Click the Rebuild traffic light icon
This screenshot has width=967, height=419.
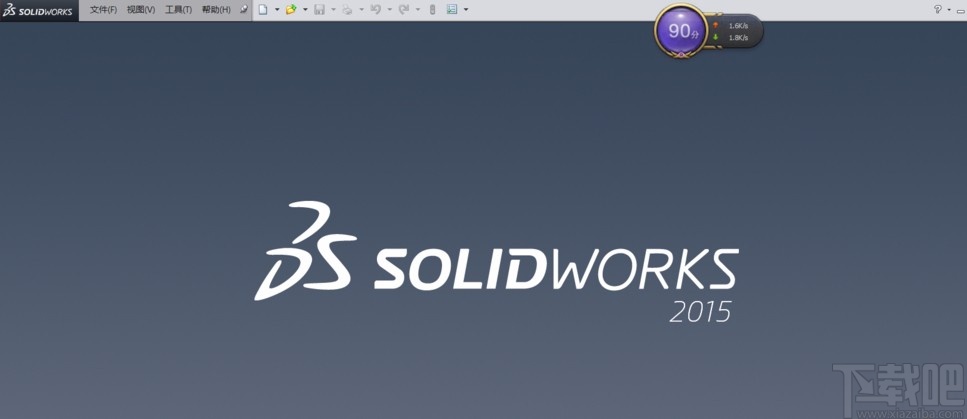coord(432,10)
